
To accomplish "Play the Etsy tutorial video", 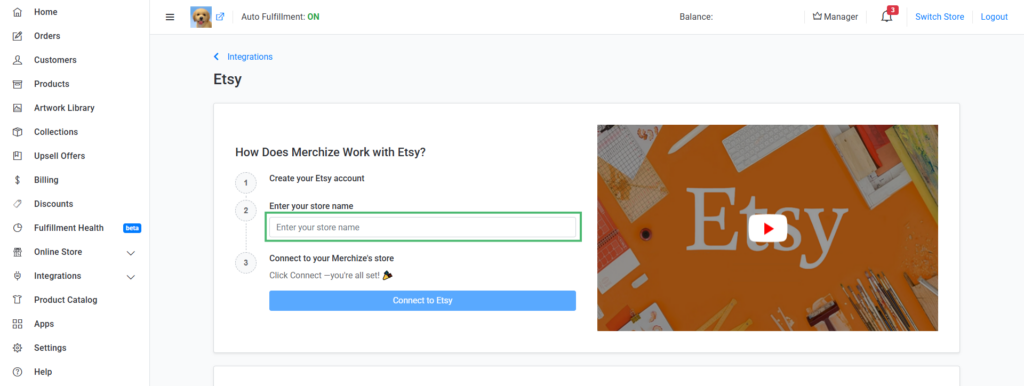I will click(x=767, y=229).
